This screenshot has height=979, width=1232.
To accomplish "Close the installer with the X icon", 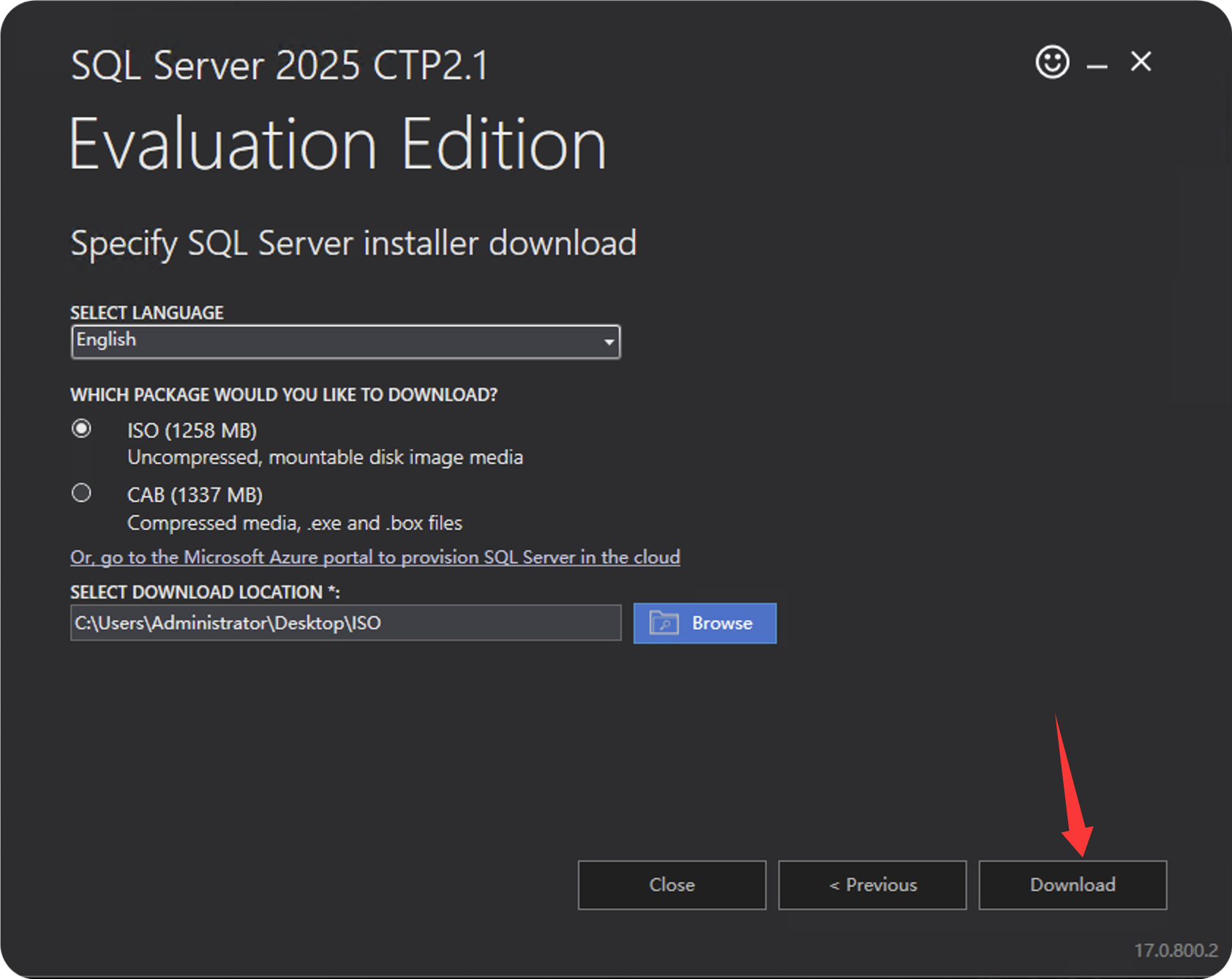I will click(1141, 61).
